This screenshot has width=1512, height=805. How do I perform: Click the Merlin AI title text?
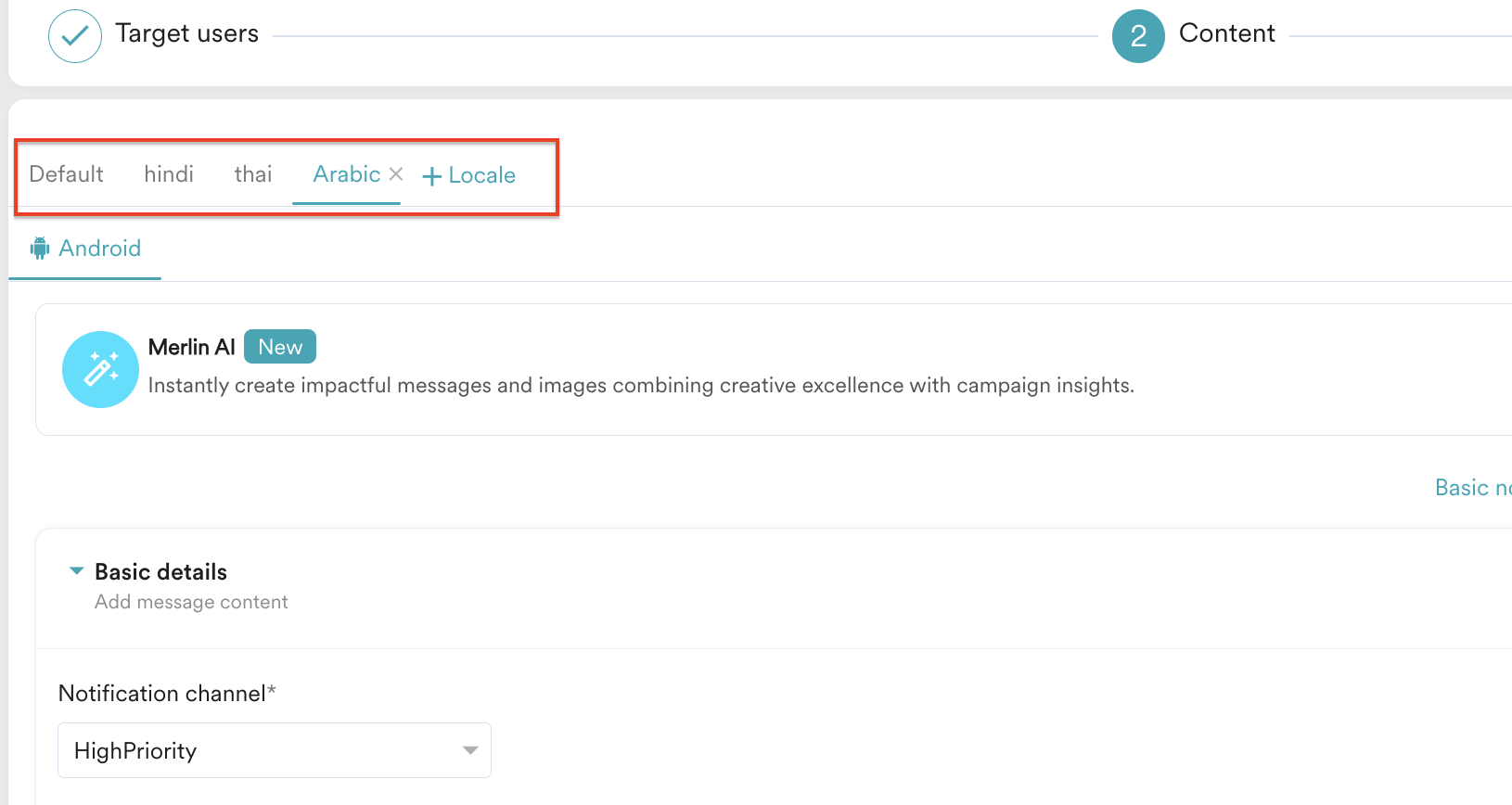click(191, 347)
